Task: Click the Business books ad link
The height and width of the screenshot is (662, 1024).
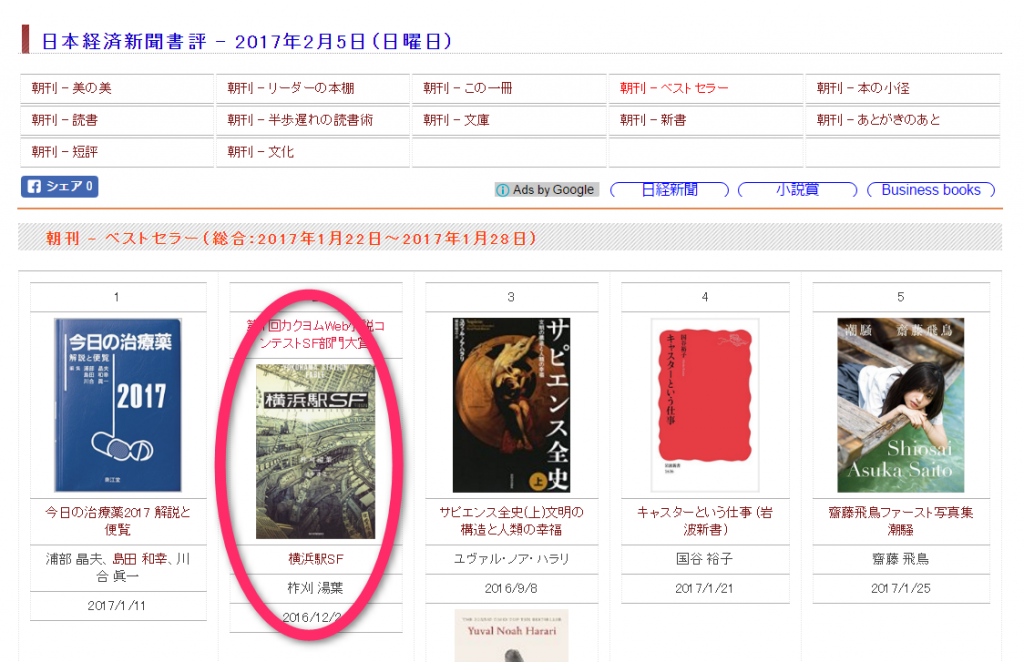Action: [x=931, y=190]
